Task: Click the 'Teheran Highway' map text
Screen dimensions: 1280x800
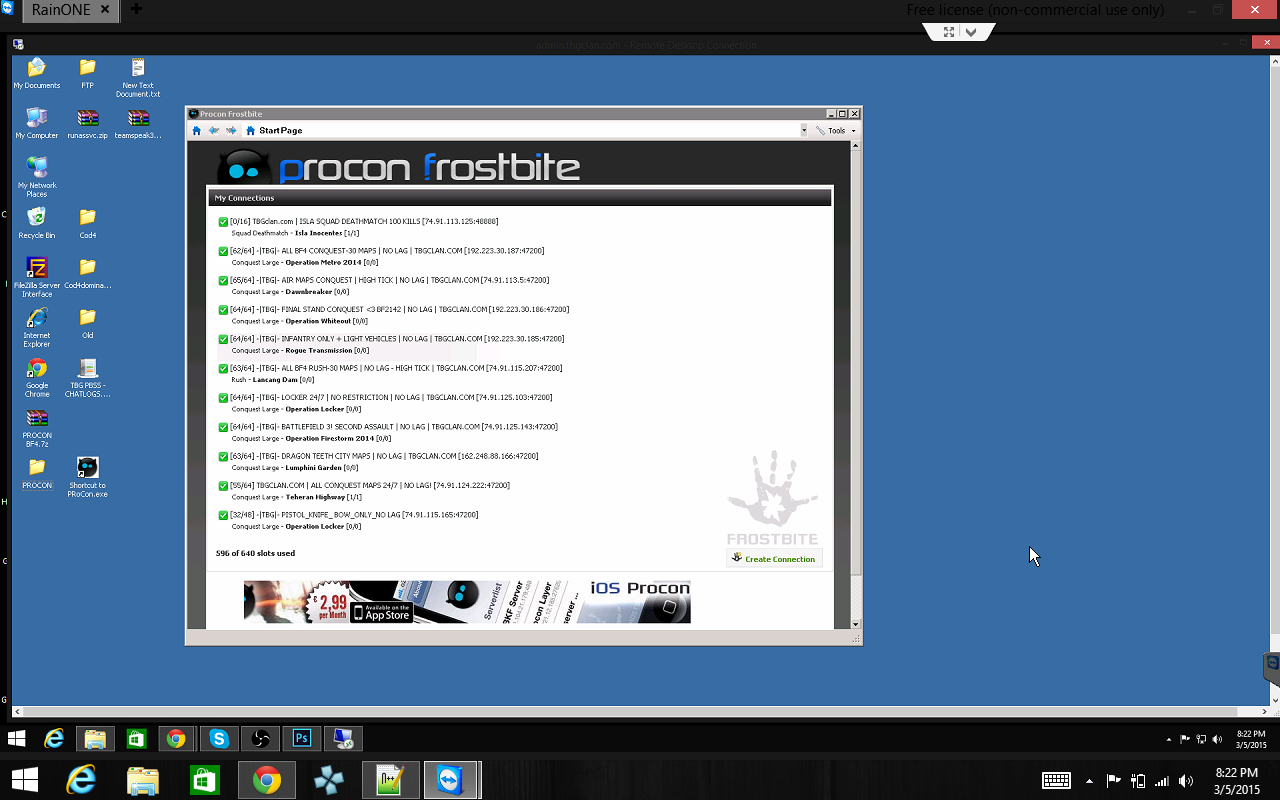Action: [x=315, y=497]
